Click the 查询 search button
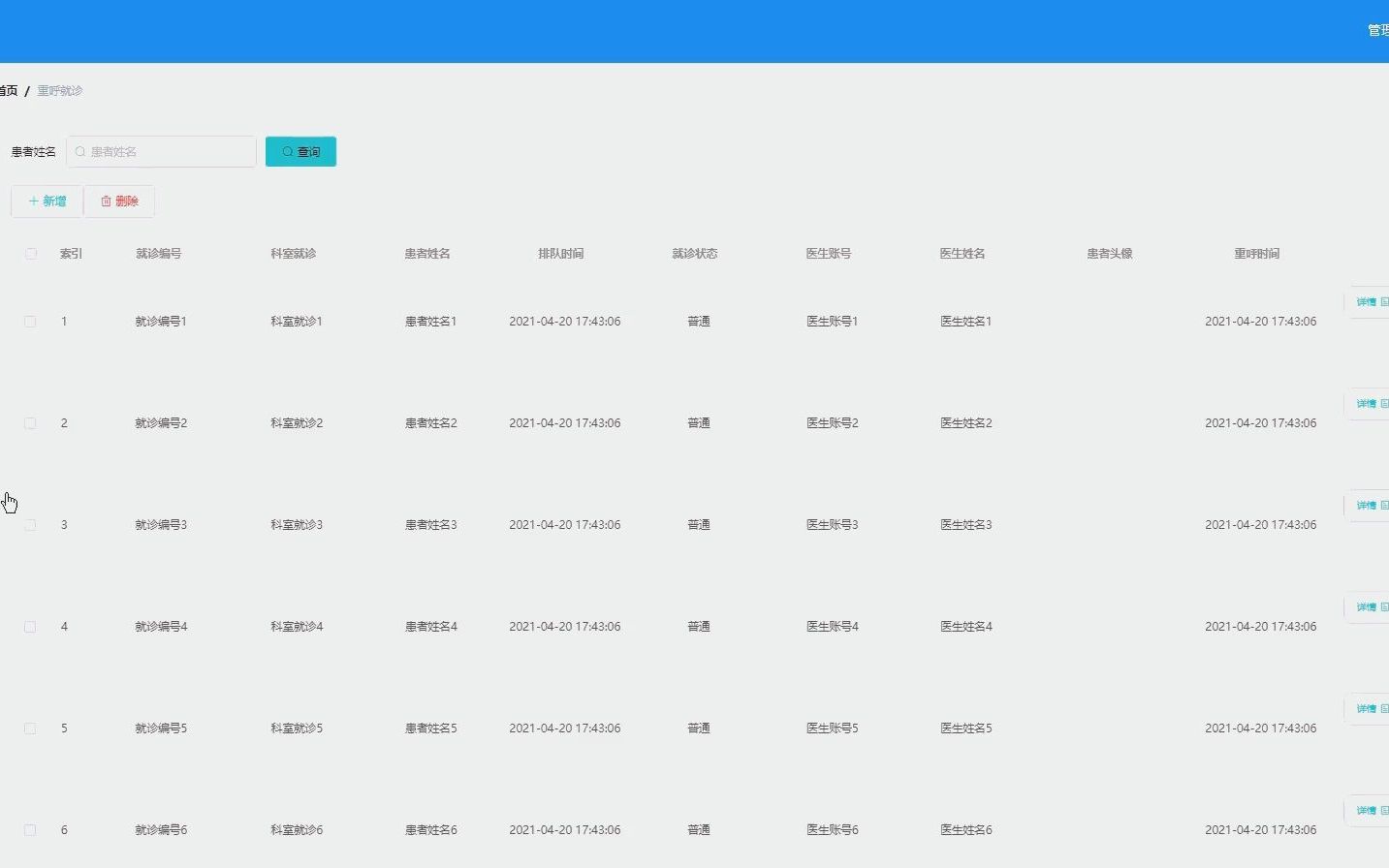 pos(300,151)
